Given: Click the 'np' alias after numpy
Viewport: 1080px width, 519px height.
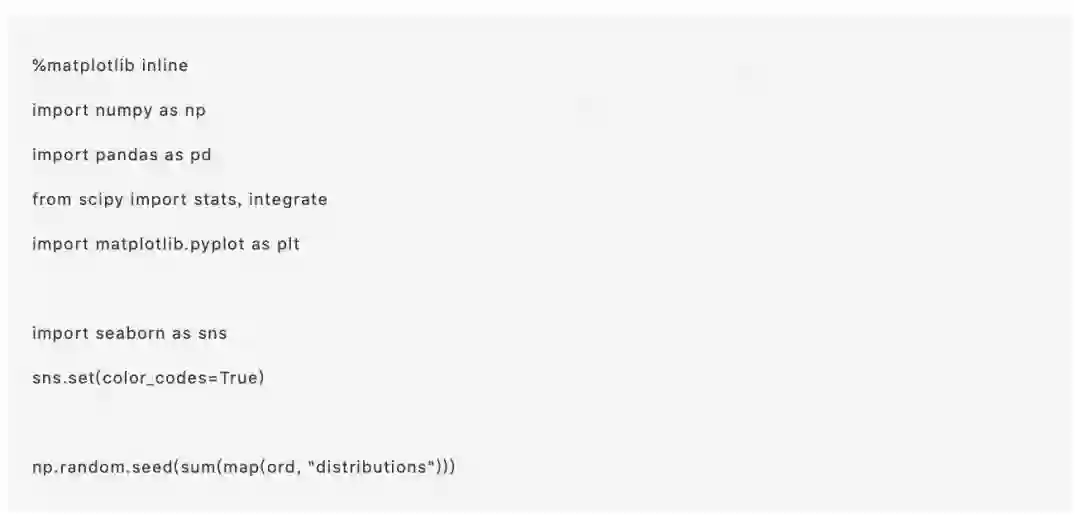Looking at the screenshot, I should [x=195, y=110].
